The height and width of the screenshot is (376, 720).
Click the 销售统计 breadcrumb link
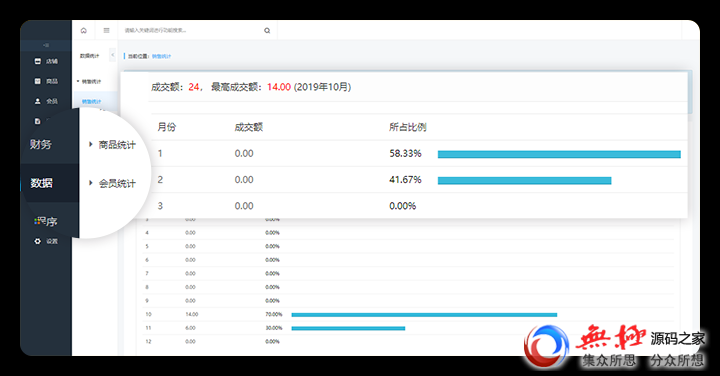pos(162,56)
